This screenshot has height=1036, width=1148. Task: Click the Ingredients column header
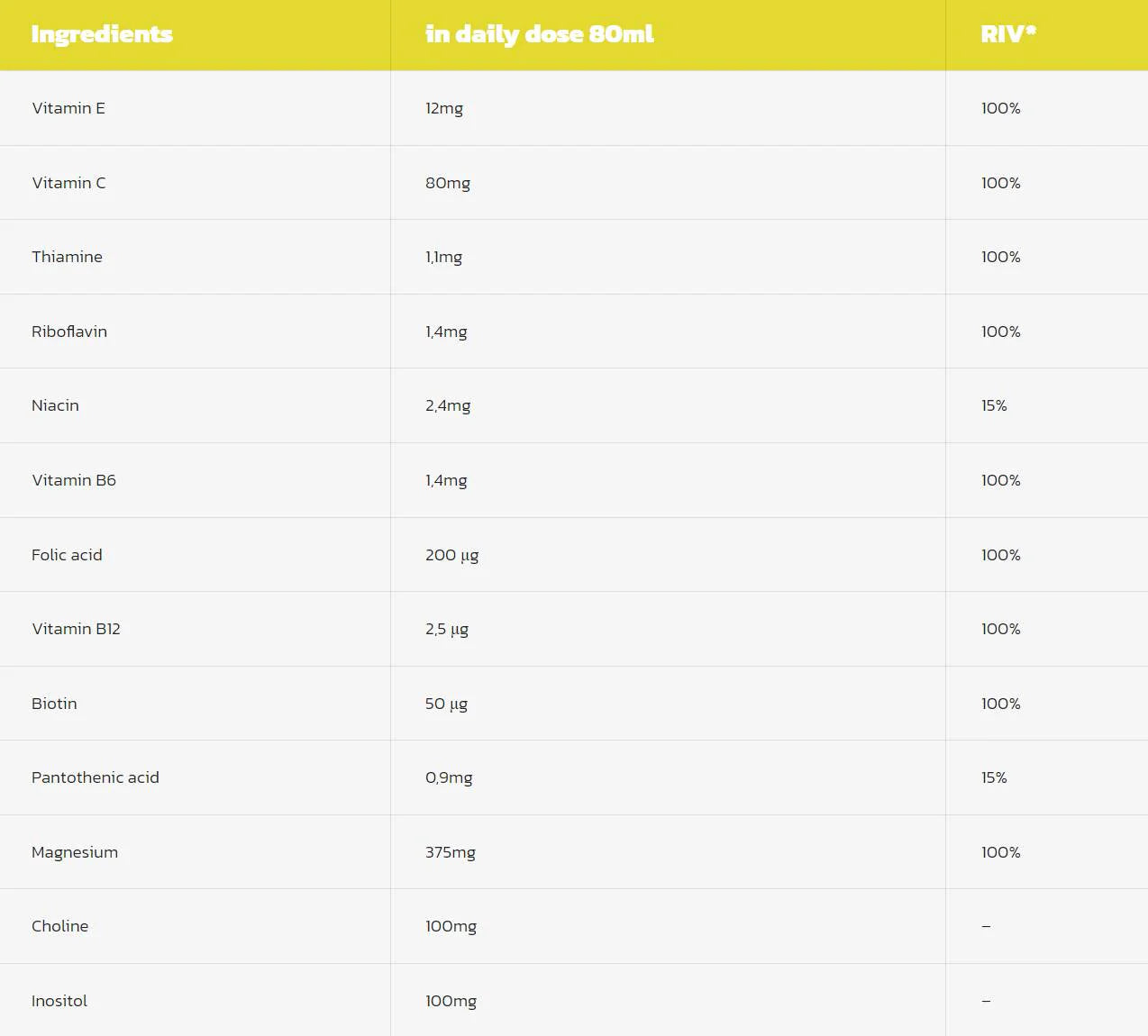pyautogui.click(x=102, y=34)
